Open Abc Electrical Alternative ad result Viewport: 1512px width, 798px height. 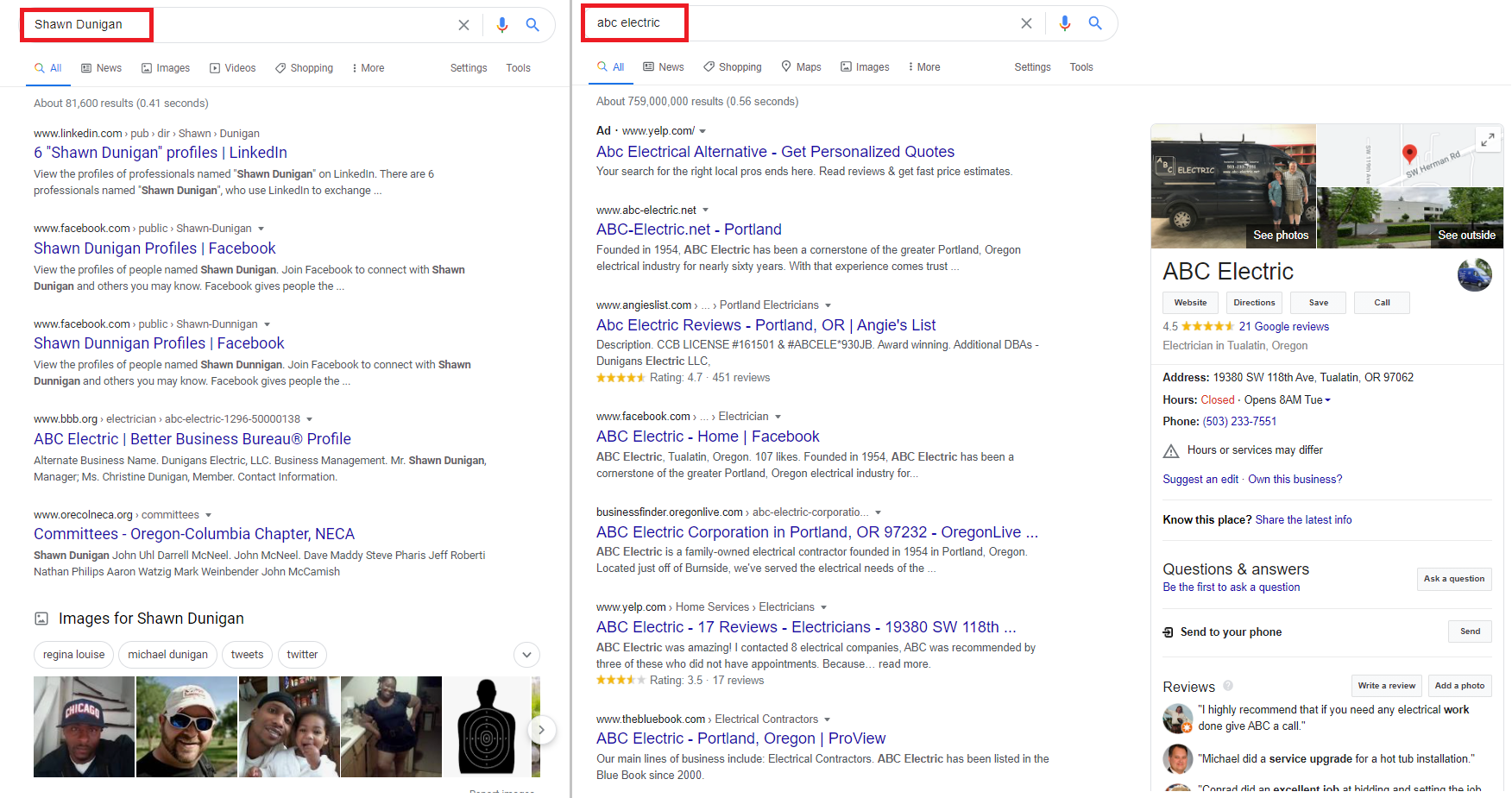(x=775, y=152)
